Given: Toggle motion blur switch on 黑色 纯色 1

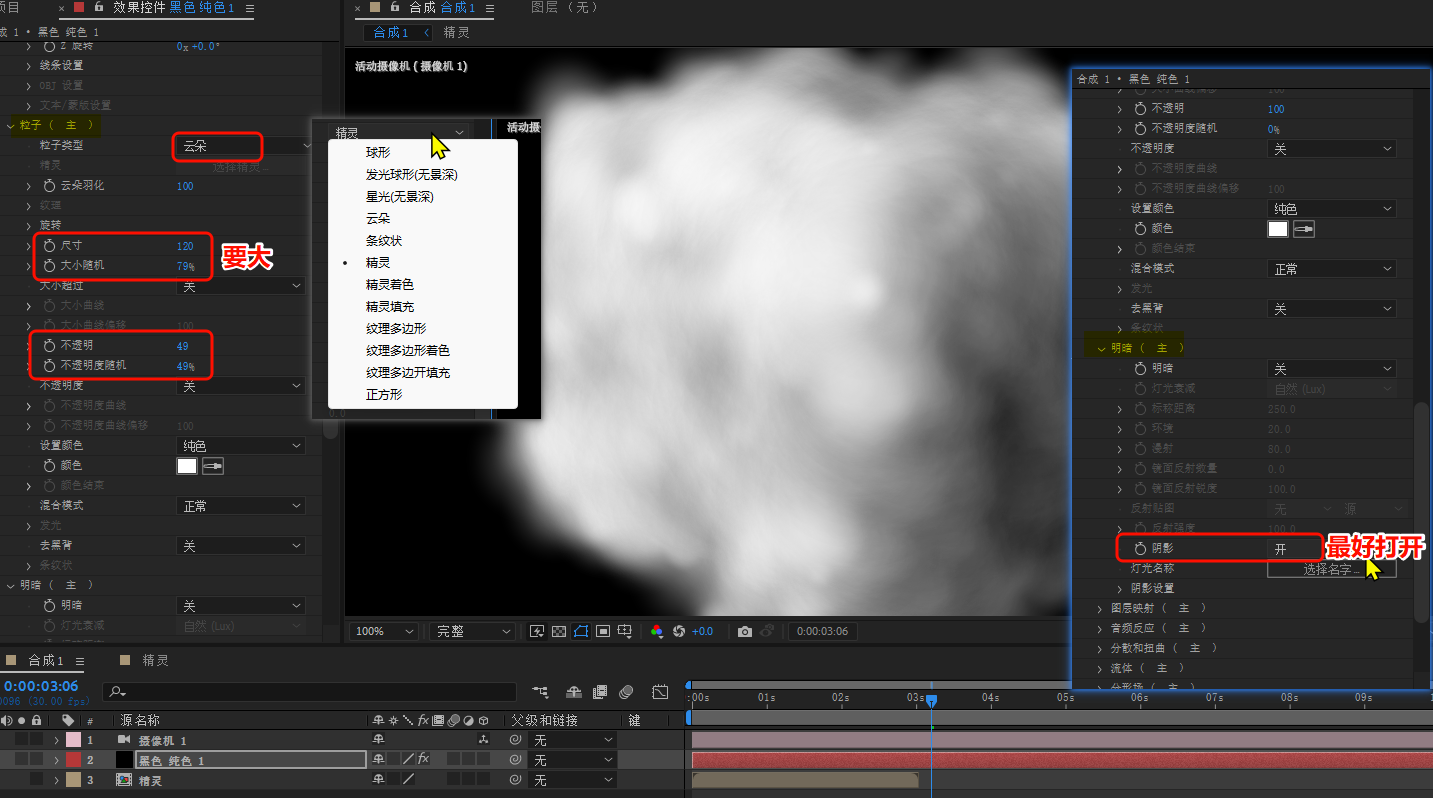Looking at the screenshot, I should click(453, 760).
